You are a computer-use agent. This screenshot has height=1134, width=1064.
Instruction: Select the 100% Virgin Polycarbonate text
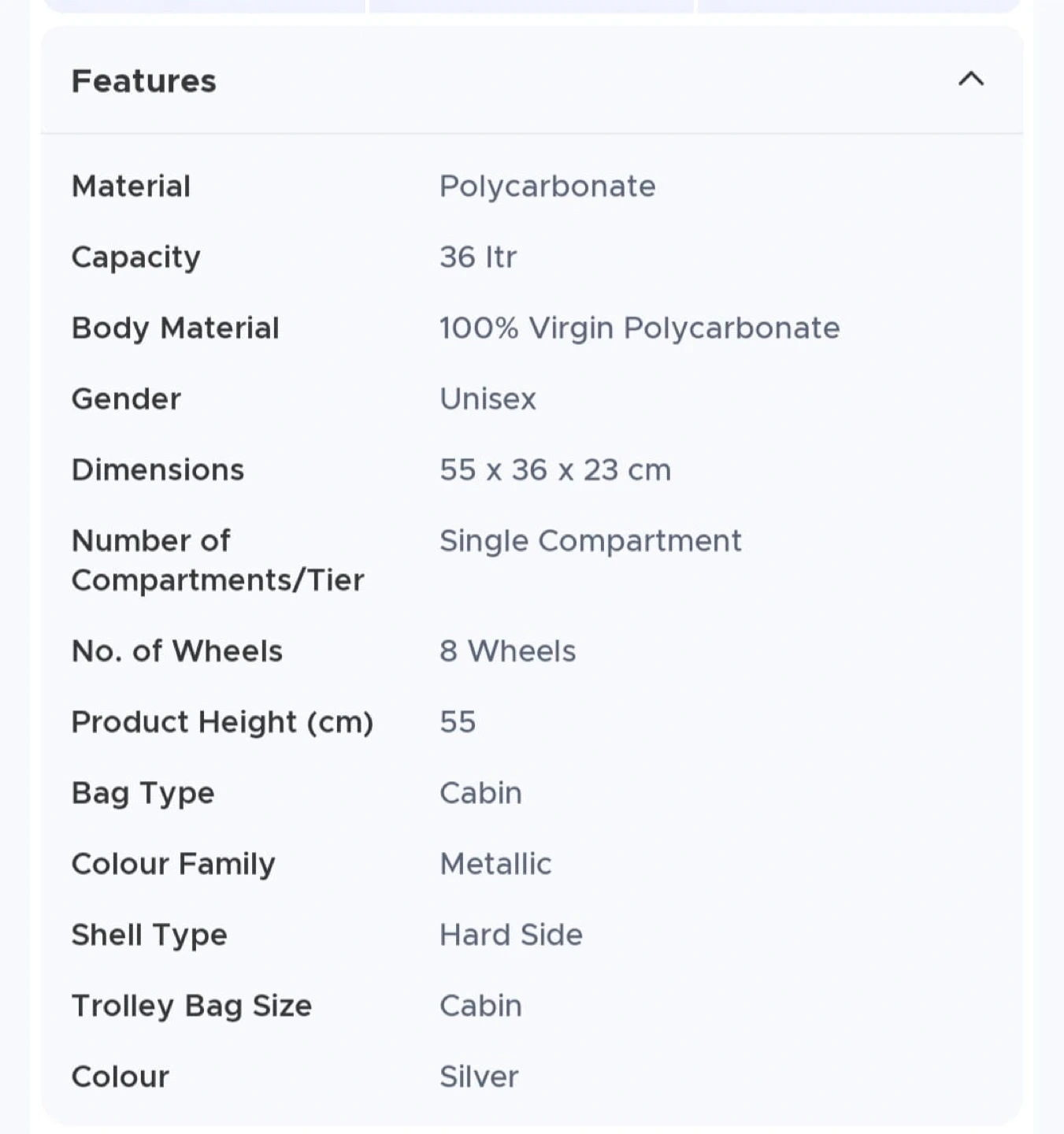click(x=639, y=328)
